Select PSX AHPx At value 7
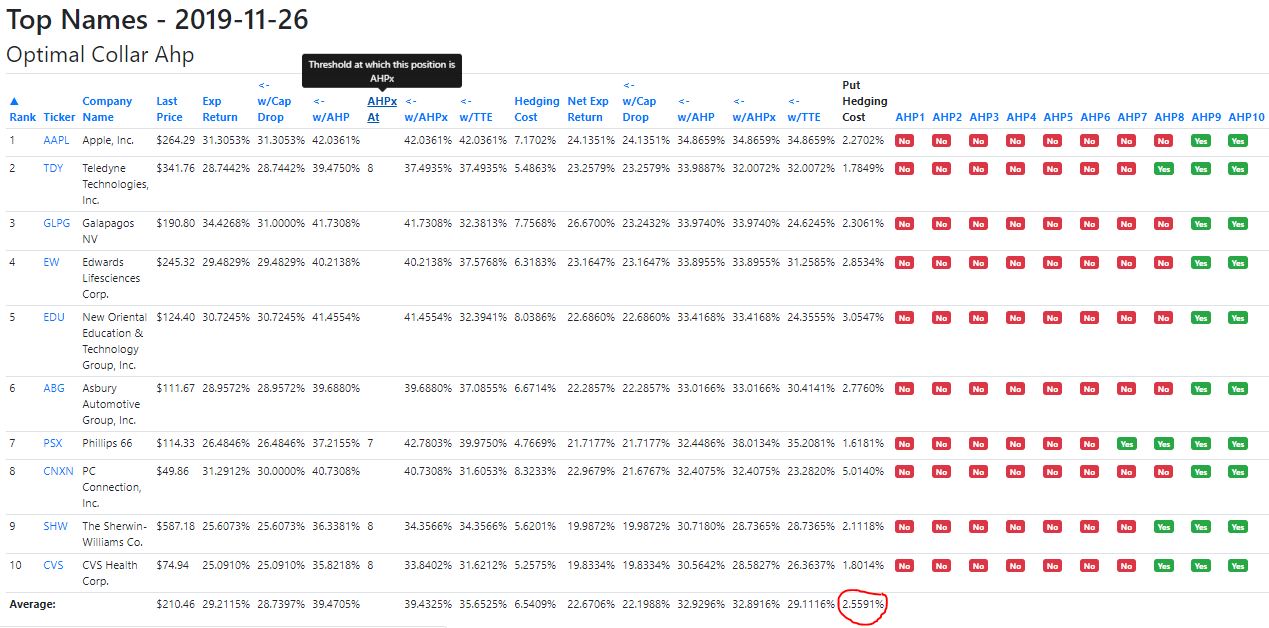1269x628 pixels. coord(370,443)
